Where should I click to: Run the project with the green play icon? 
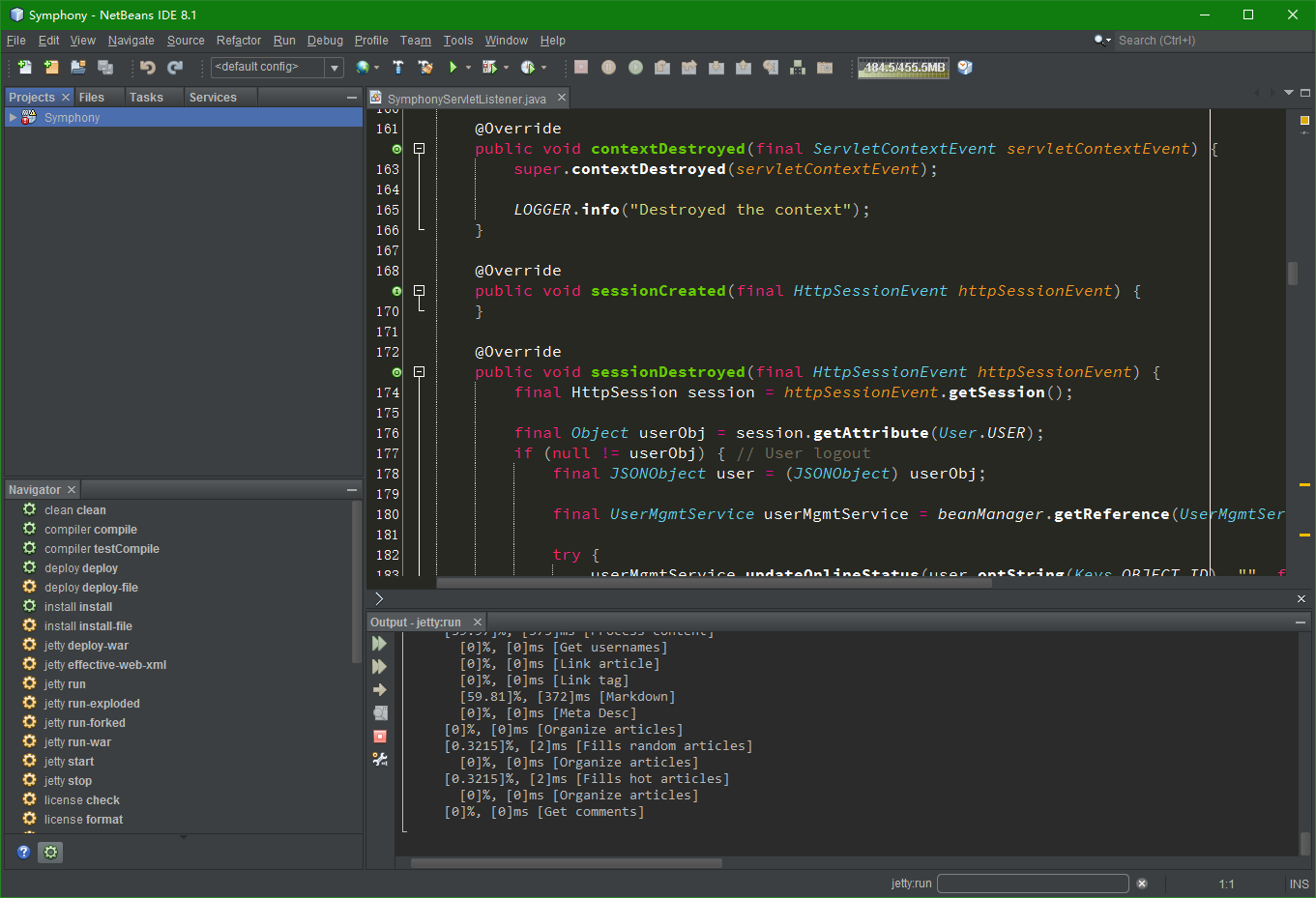coord(453,67)
